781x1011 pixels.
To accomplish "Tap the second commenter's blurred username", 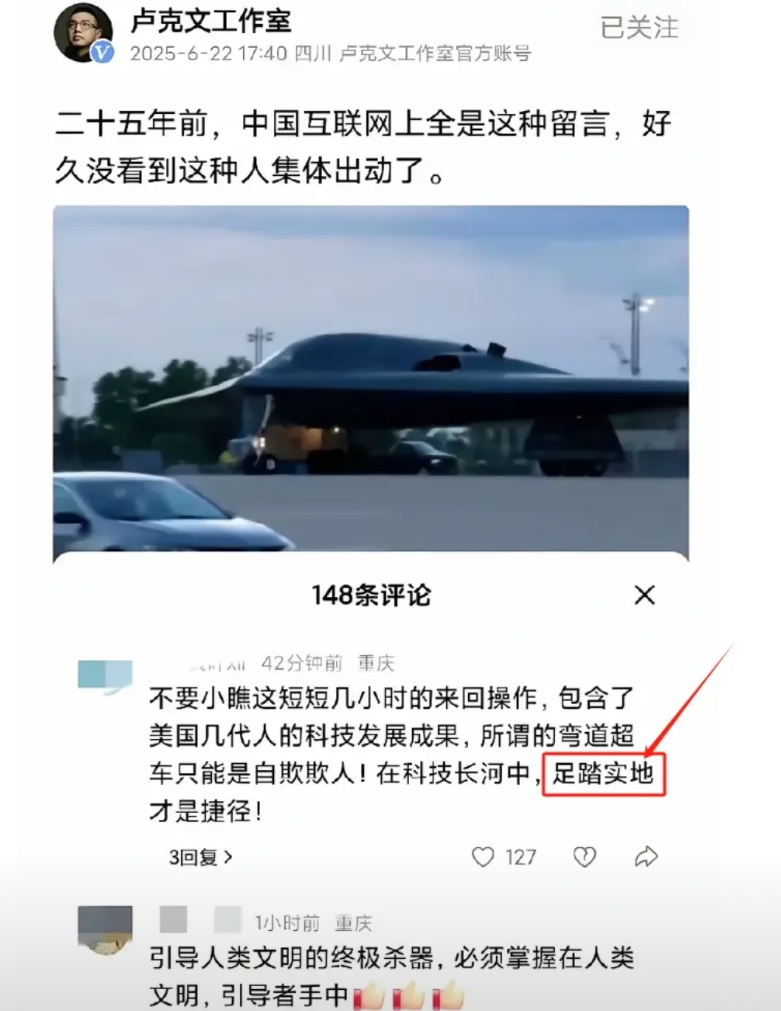I will 200,920.
